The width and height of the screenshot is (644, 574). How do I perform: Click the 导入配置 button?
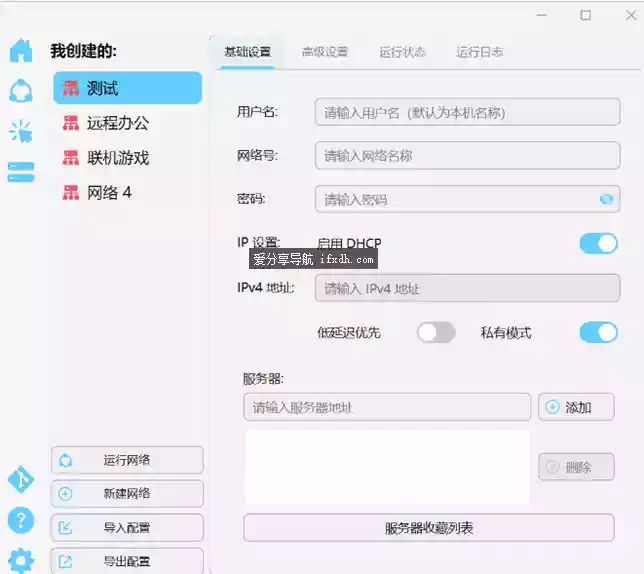click(x=127, y=528)
